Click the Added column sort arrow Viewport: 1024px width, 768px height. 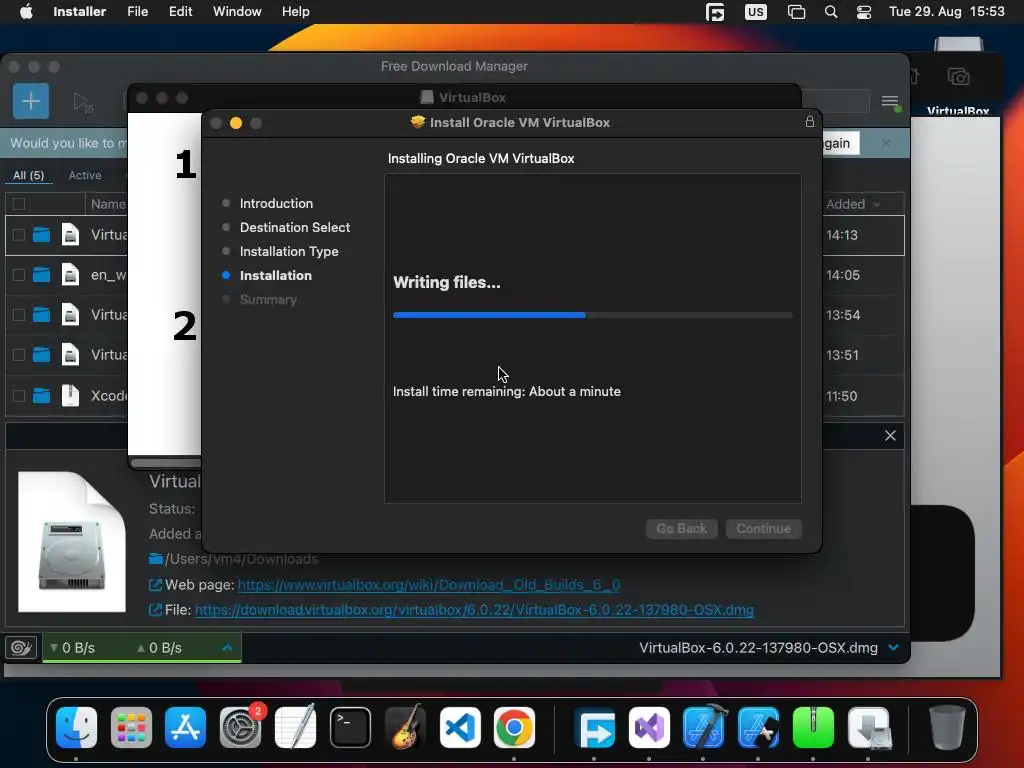click(x=876, y=204)
